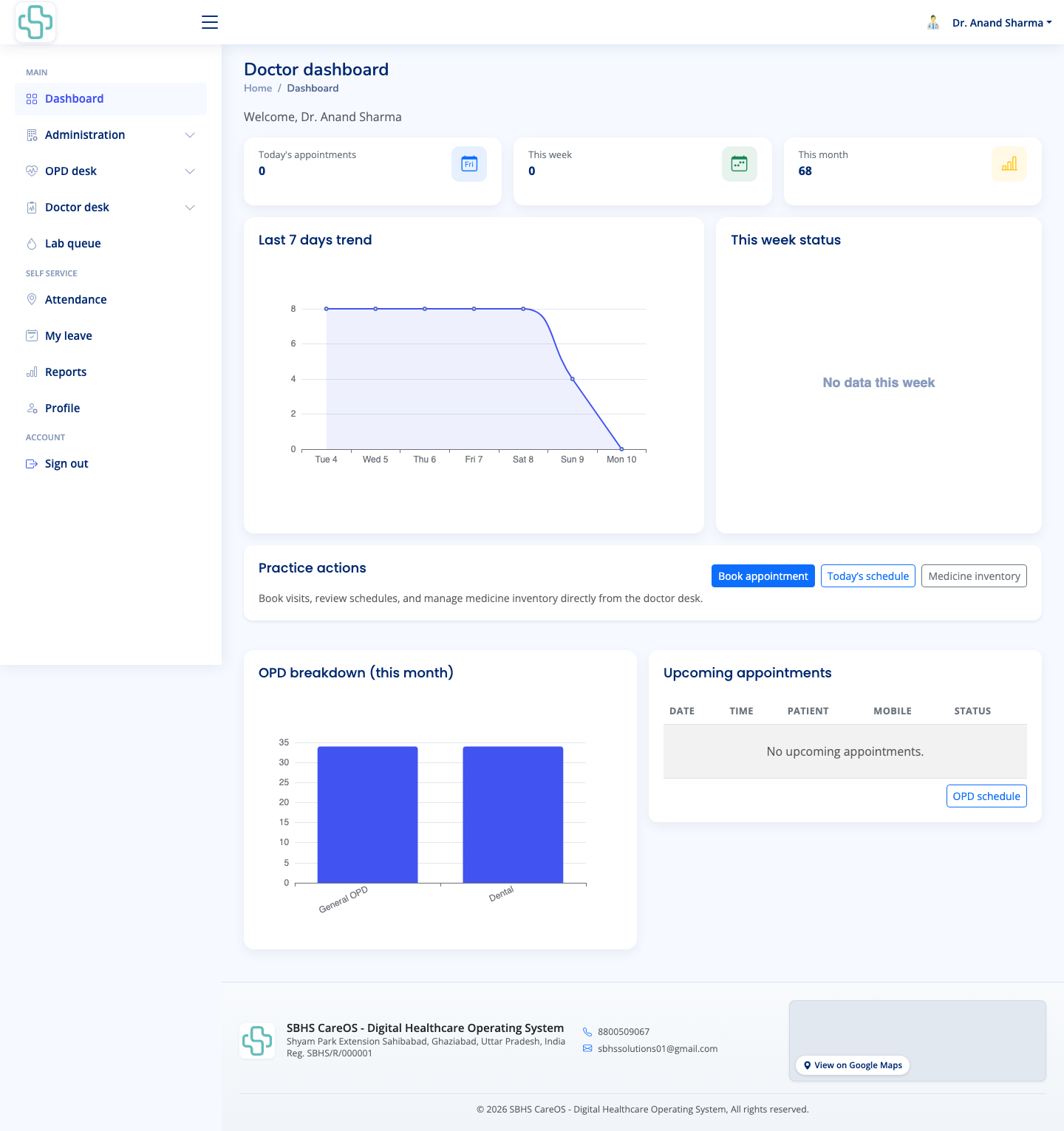
Task: Click the Book appointment button
Action: click(x=763, y=576)
